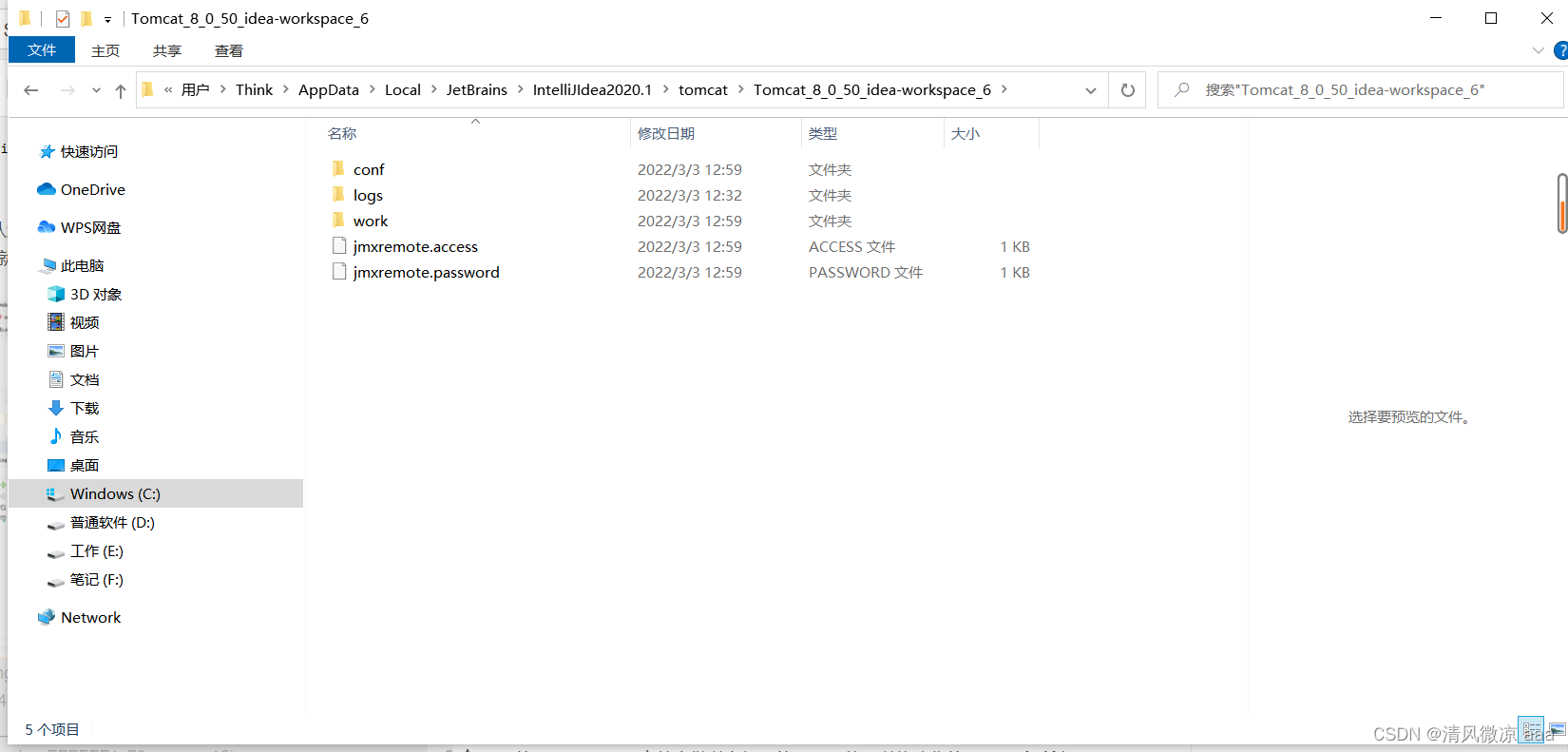Open Network in navigation pane
1568x752 pixels.
(x=91, y=618)
